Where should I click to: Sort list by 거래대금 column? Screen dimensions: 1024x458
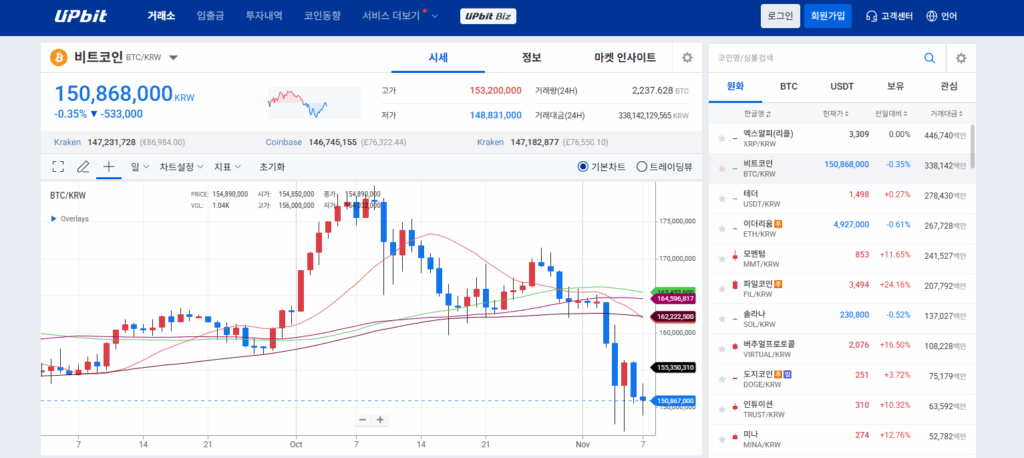(946, 114)
